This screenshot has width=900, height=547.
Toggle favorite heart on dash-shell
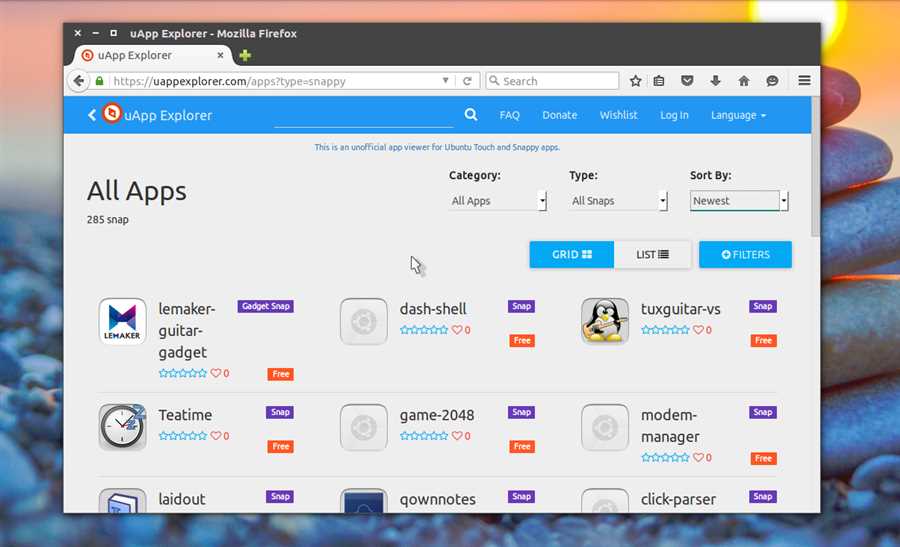(457, 330)
